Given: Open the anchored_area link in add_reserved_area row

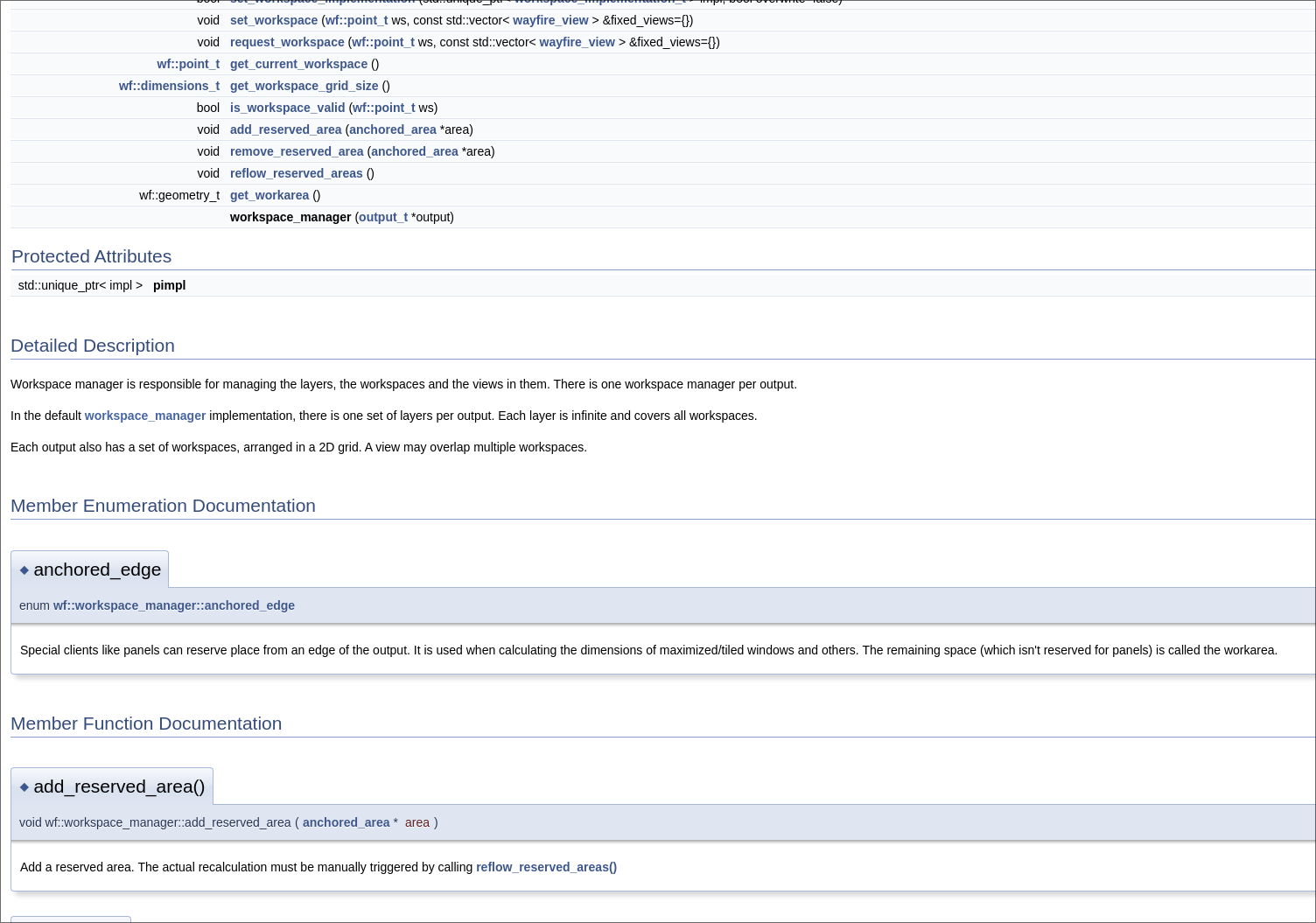Looking at the screenshot, I should (x=392, y=129).
